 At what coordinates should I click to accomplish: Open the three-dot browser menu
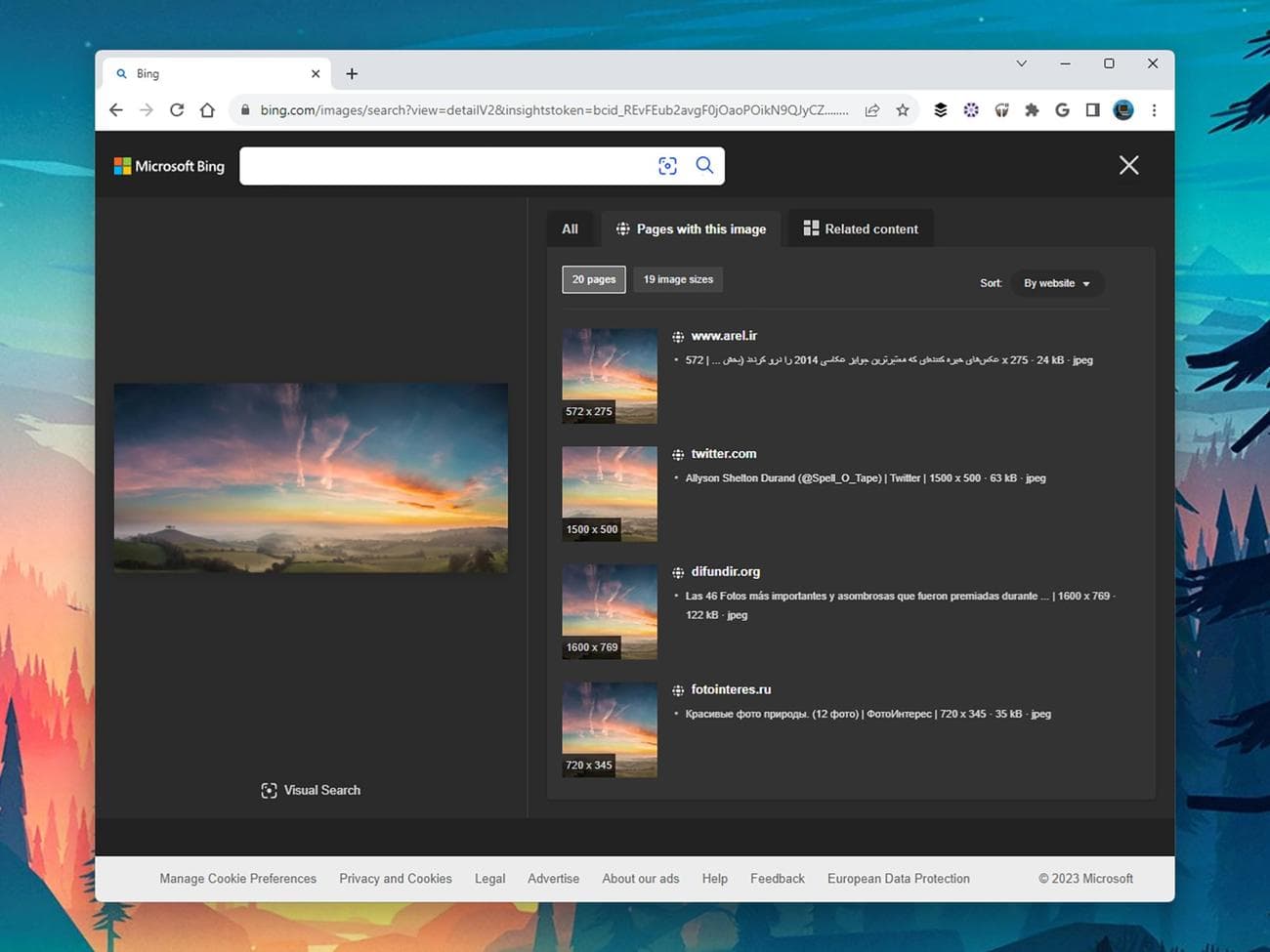click(x=1155, y=110)
